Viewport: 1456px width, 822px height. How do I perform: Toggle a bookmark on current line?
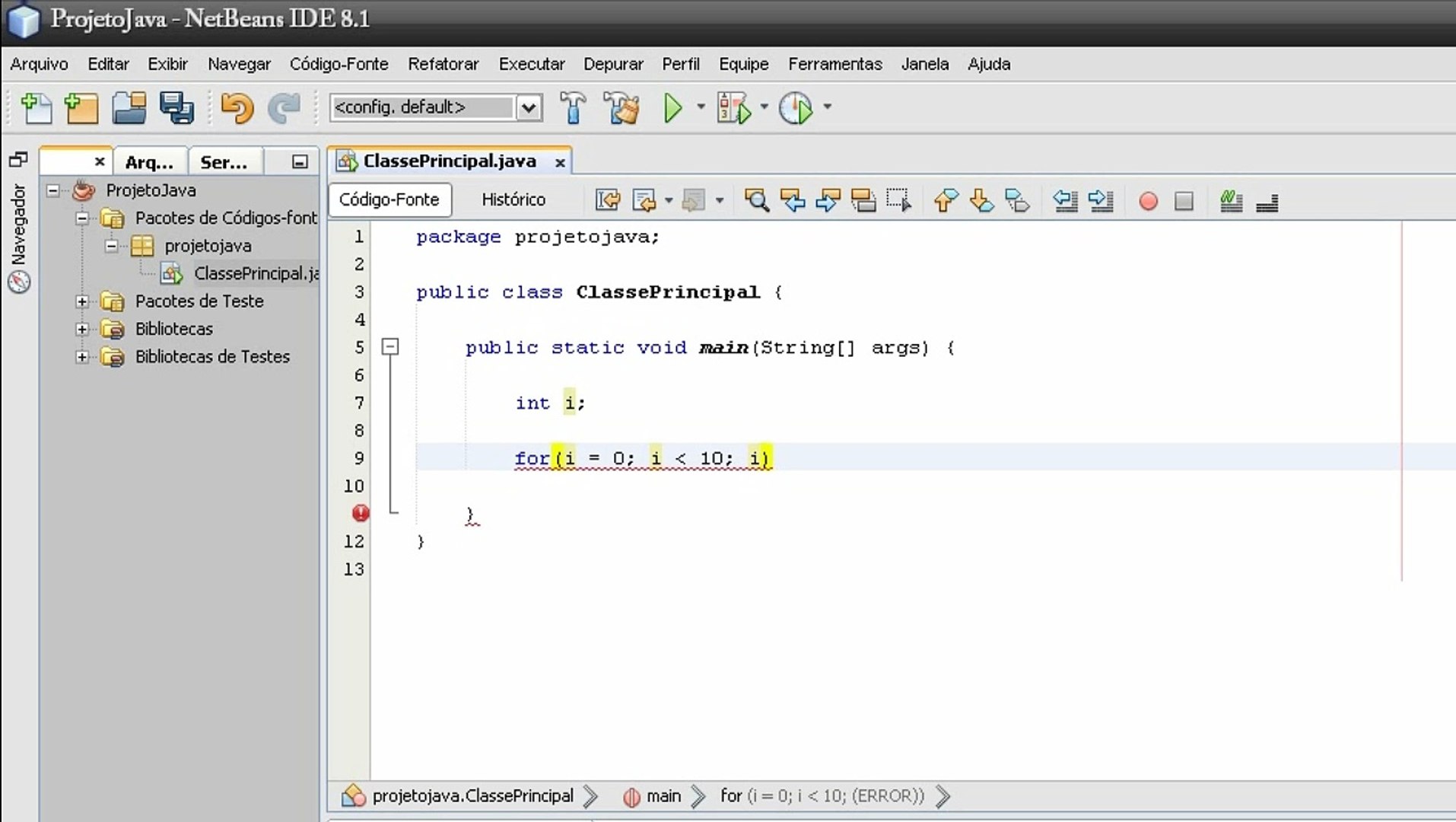(1017, 201)
